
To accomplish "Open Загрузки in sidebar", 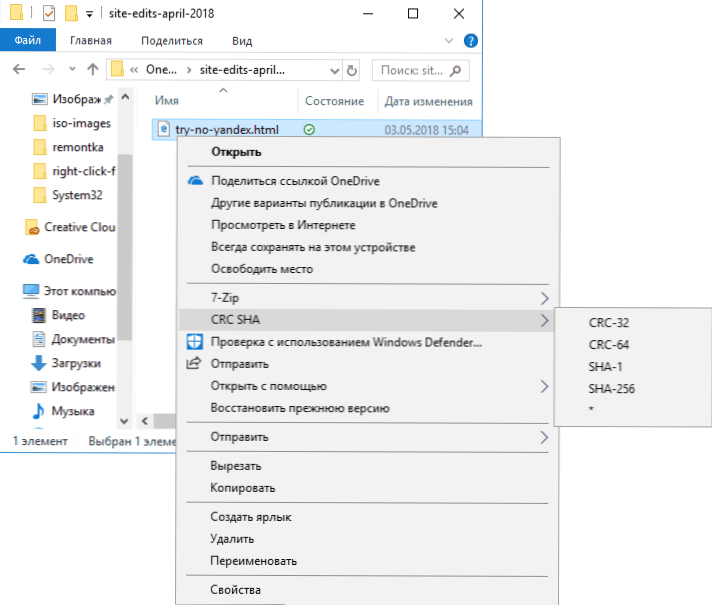I will 66,363.
